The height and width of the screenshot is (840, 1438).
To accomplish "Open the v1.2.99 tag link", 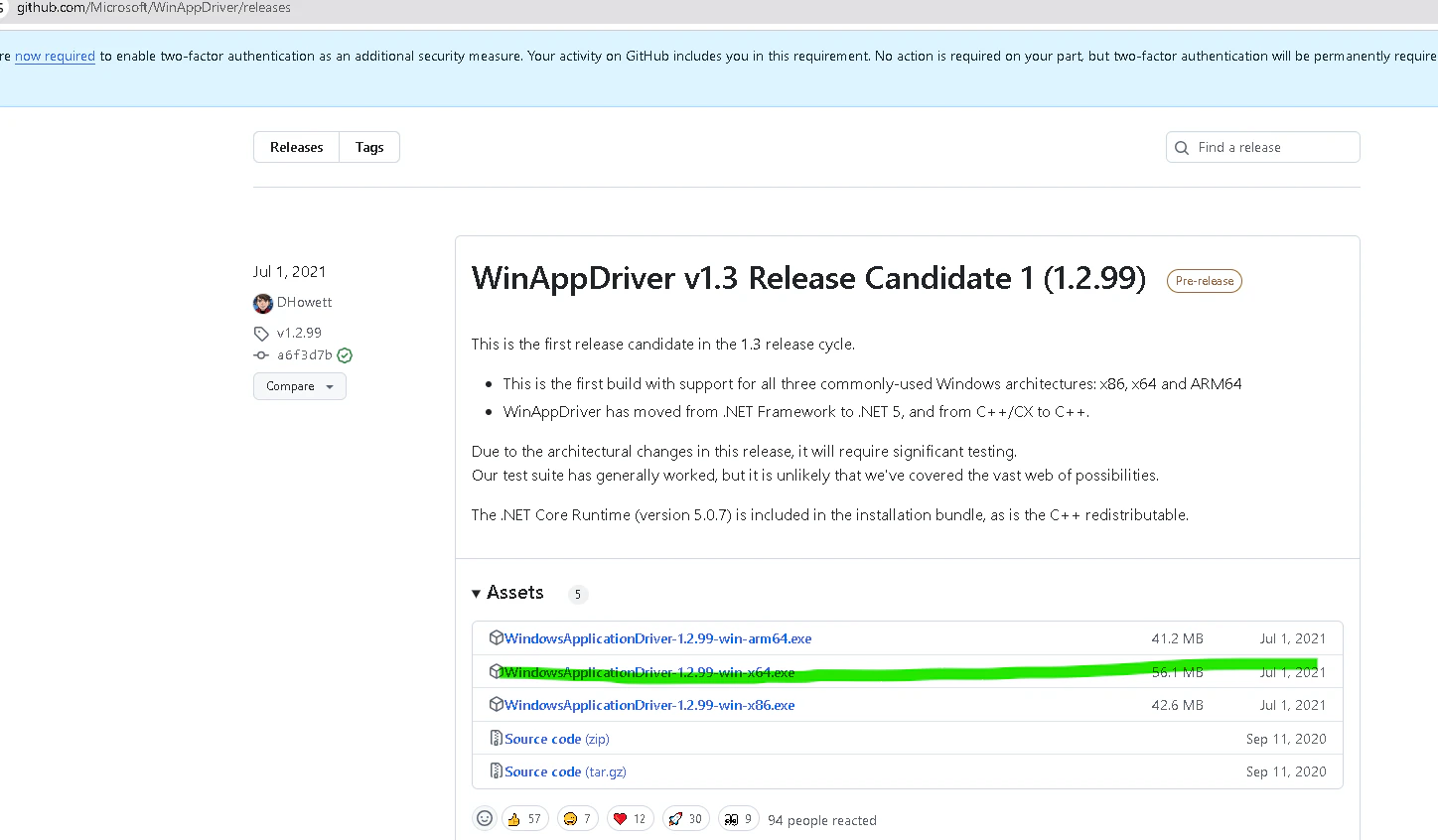I will (x=299, y=334).
